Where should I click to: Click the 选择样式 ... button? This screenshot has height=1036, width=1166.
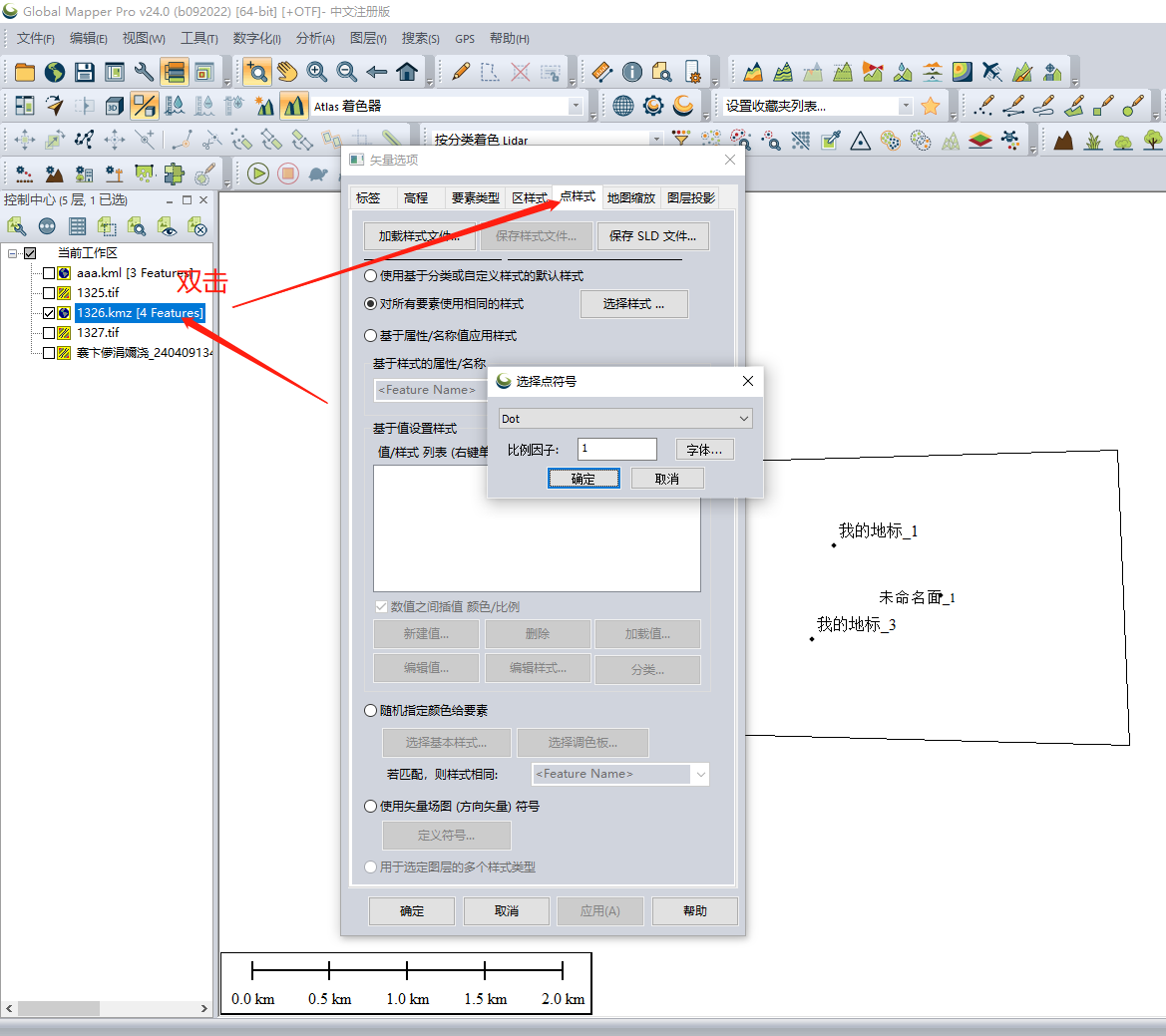[x=633, y=304]
